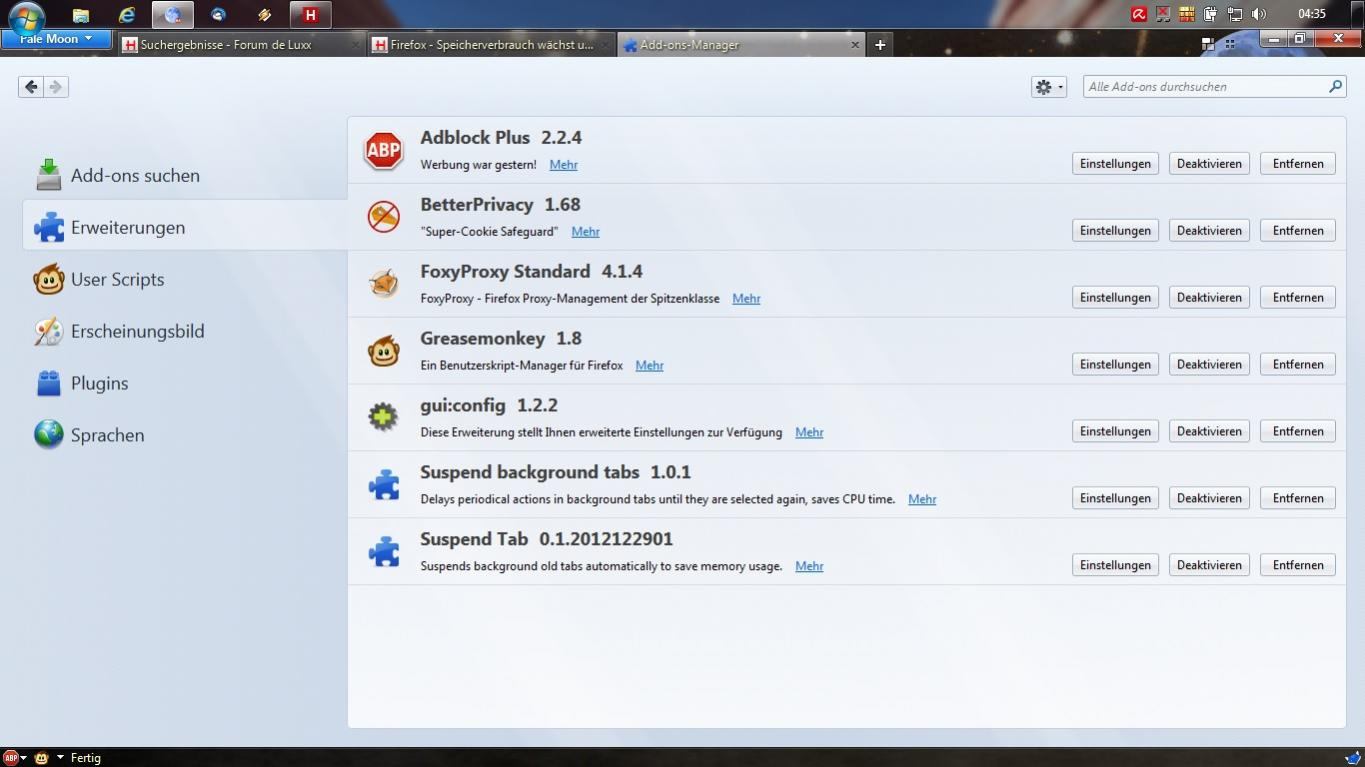This screenshot has height=767, width=1365.
Task: Click the Adblock Plus ABP list icon
Action: point(383,150)
